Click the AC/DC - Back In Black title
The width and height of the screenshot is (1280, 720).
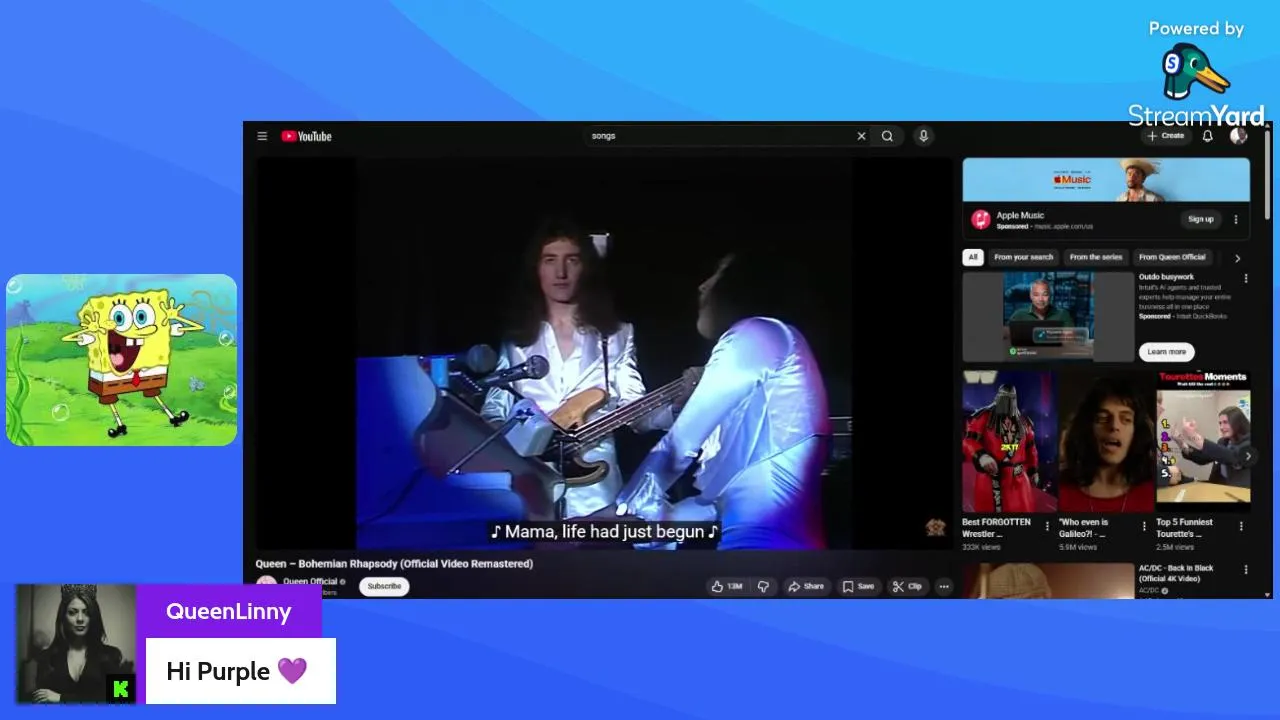point(1176,573)
